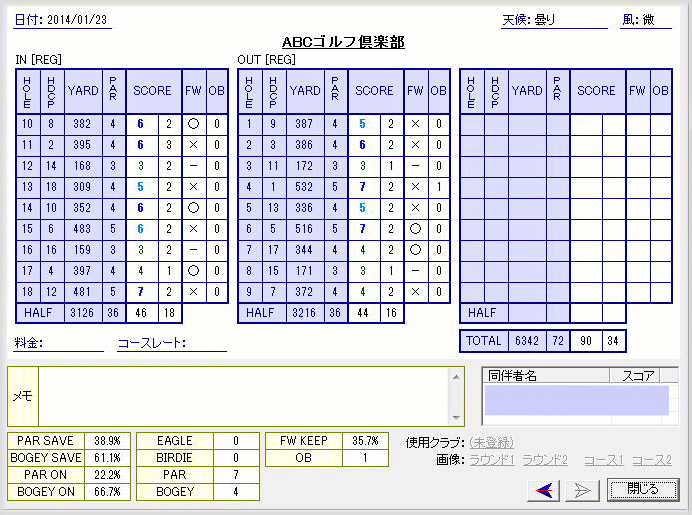
Task: Click the IN [REG] table label
Action: pos(38,60)
